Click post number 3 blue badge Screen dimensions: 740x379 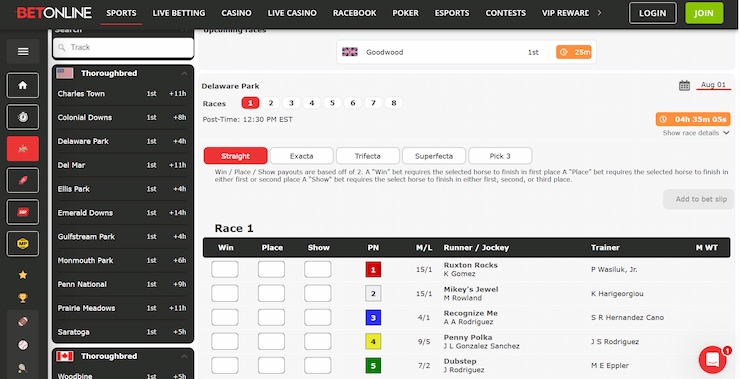373,318
